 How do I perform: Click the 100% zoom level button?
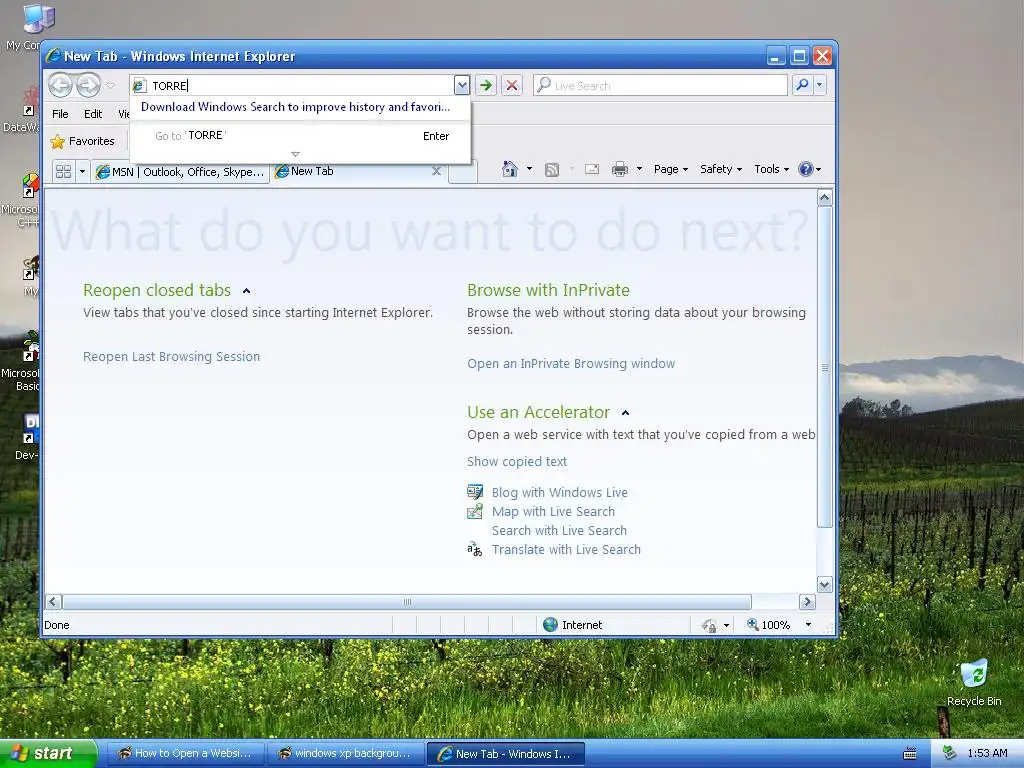(x=769, y=625)
